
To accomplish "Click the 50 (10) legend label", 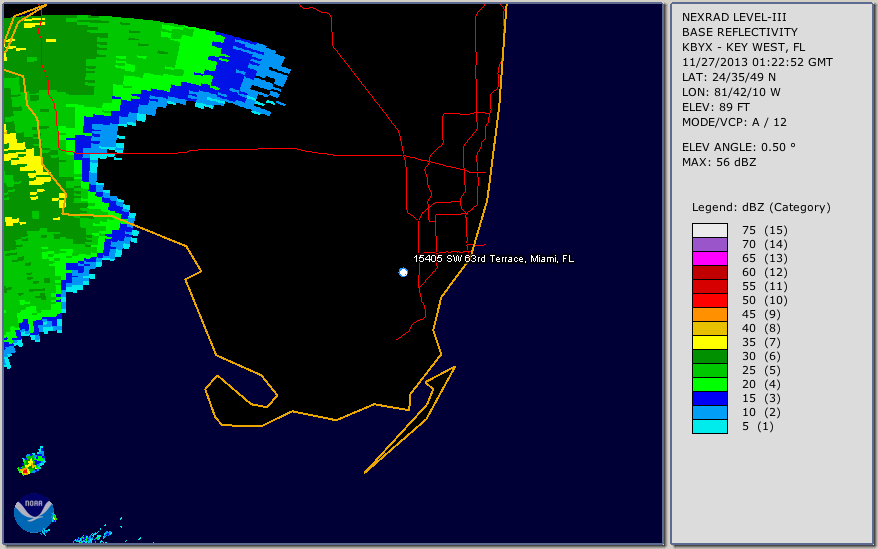I will (765, 300).
